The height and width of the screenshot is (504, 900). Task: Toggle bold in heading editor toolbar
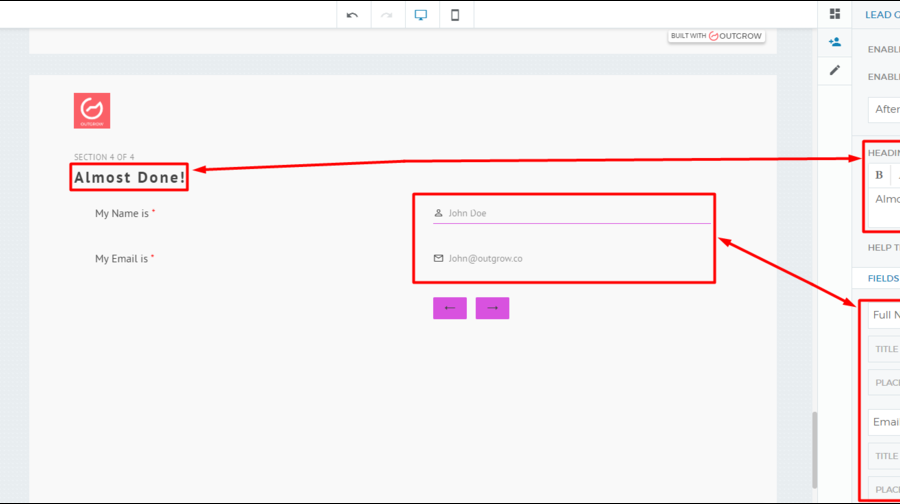pos(879,175)
